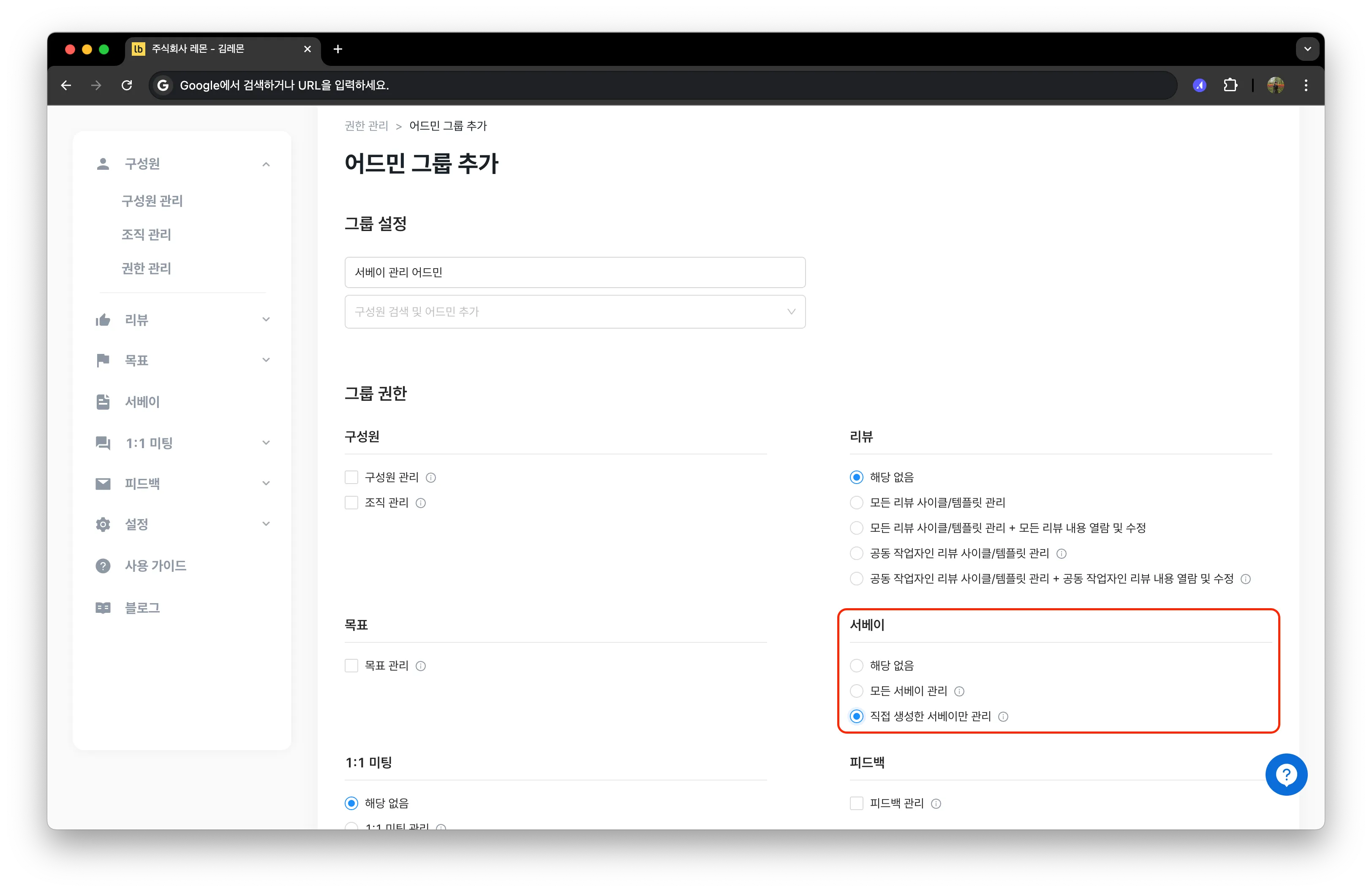Click the browser extensions puzzle icon
This screenshot has width=1372, height=892.
tap(1230, 85)
